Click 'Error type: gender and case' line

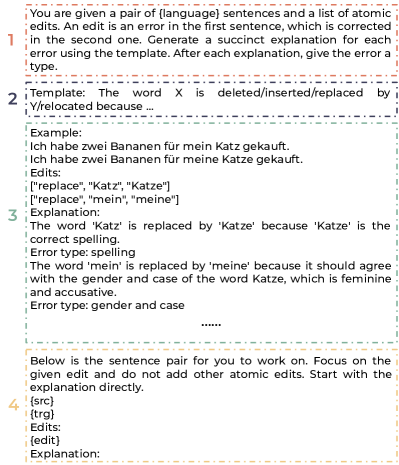(107, 305)
